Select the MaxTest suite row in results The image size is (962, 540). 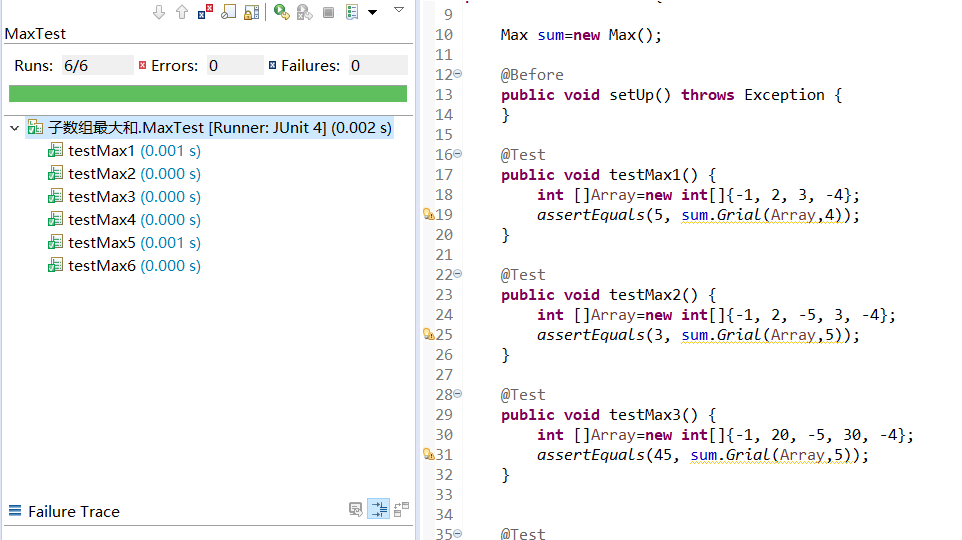[x=209, y=128]
